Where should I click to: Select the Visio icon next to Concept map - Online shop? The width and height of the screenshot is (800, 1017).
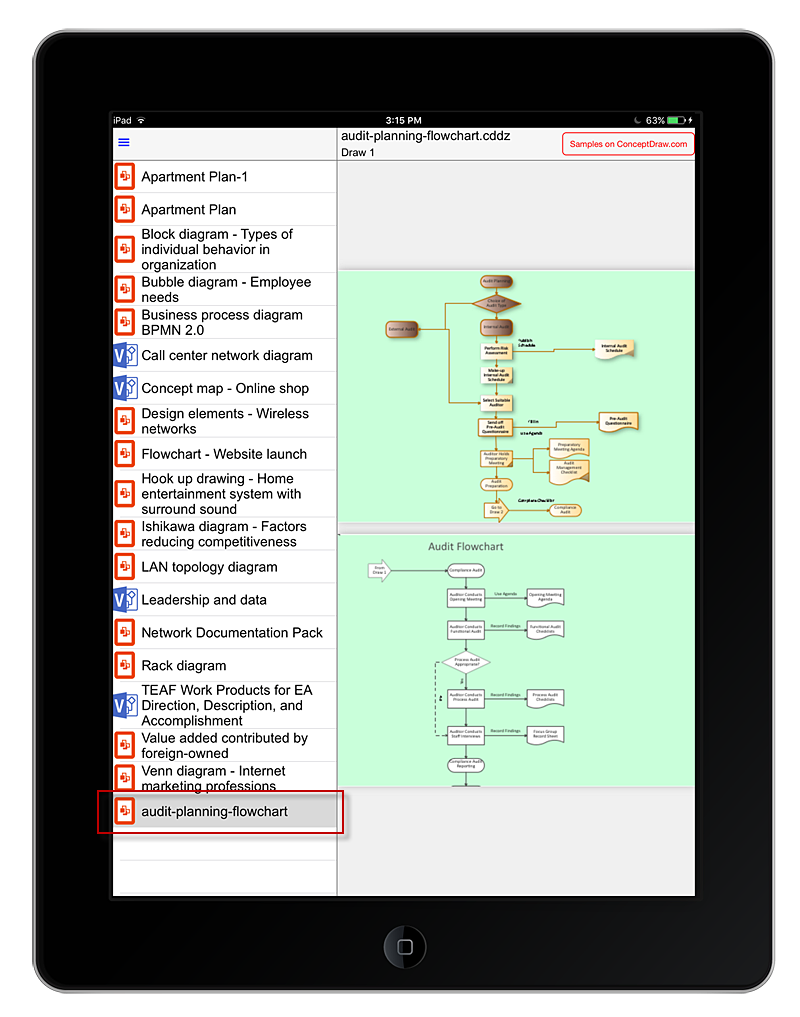[x=124, y=388]
